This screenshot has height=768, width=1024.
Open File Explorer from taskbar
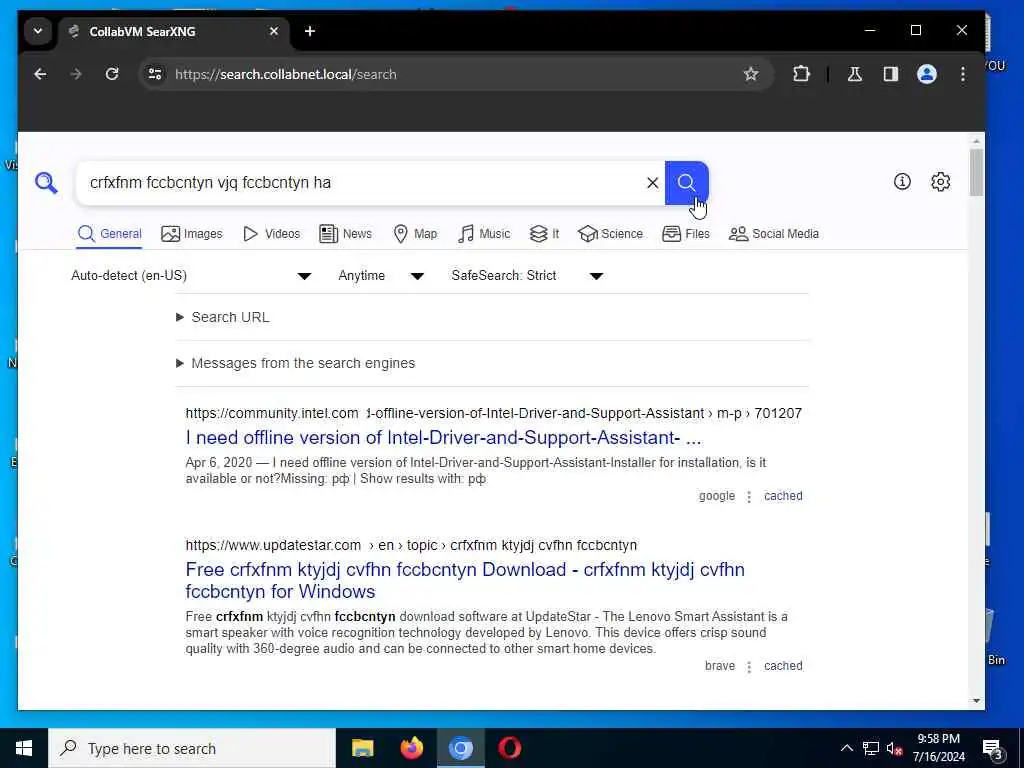pos(362,748)
